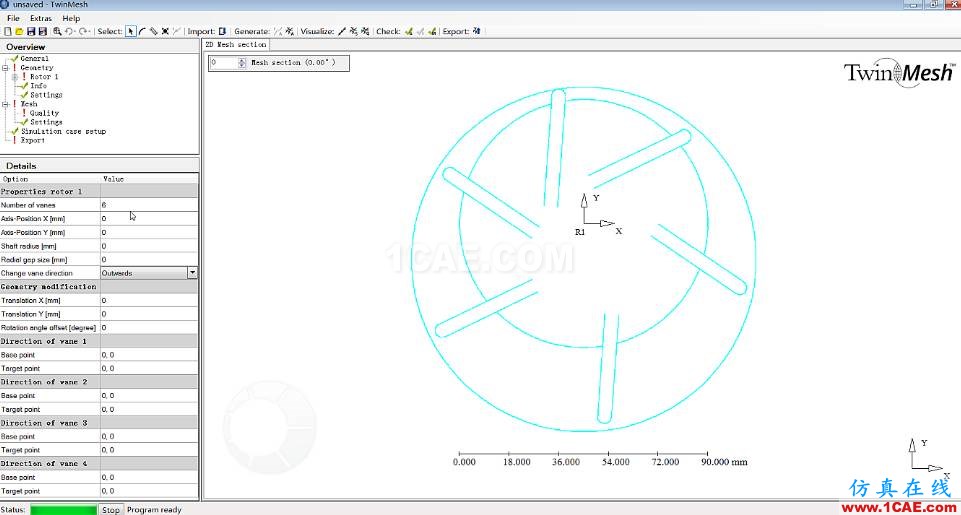Click the mesh section angle input field

[224, 63]
